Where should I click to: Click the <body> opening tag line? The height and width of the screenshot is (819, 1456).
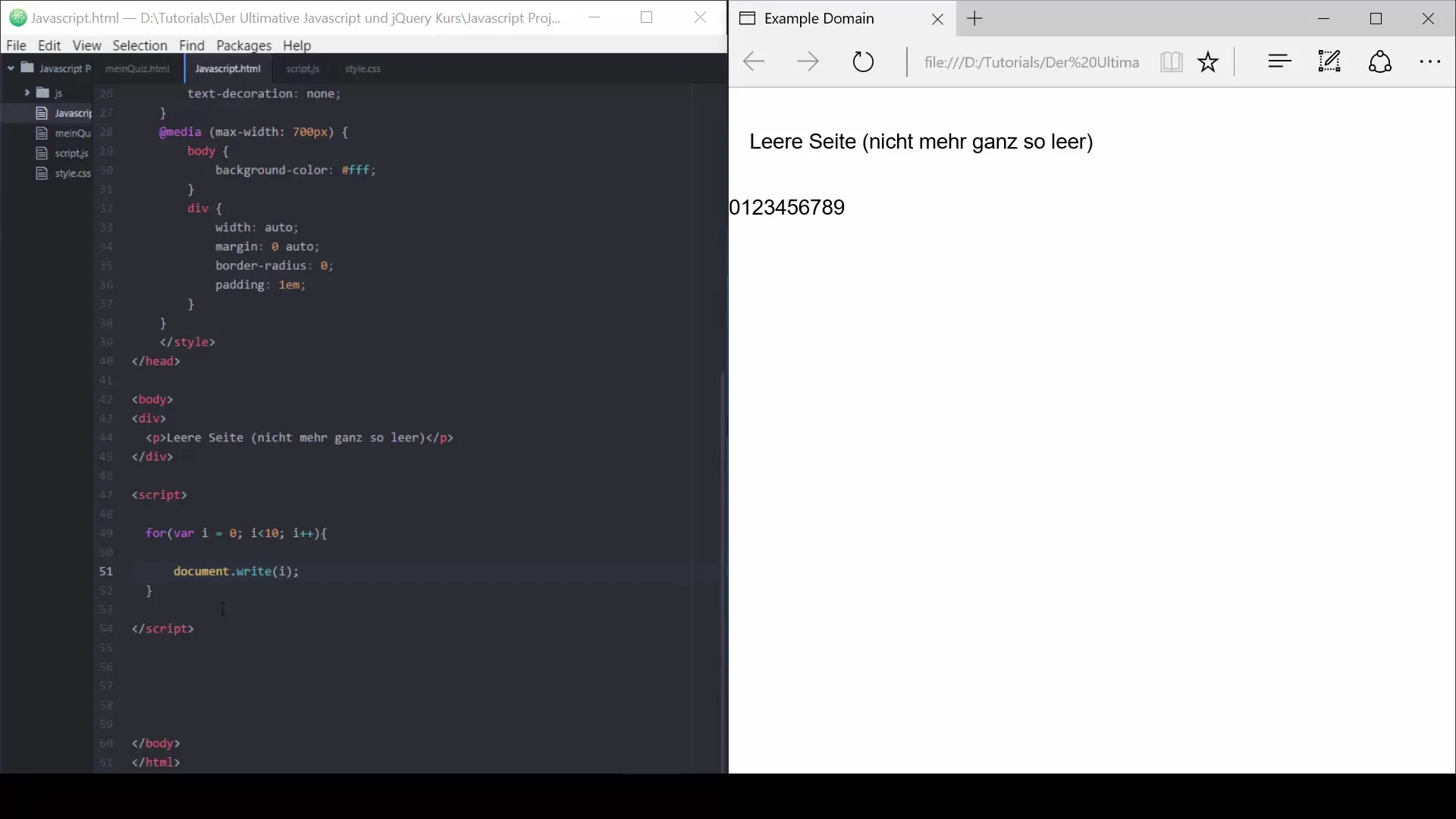pyautogui.click(x=152, y=400)
